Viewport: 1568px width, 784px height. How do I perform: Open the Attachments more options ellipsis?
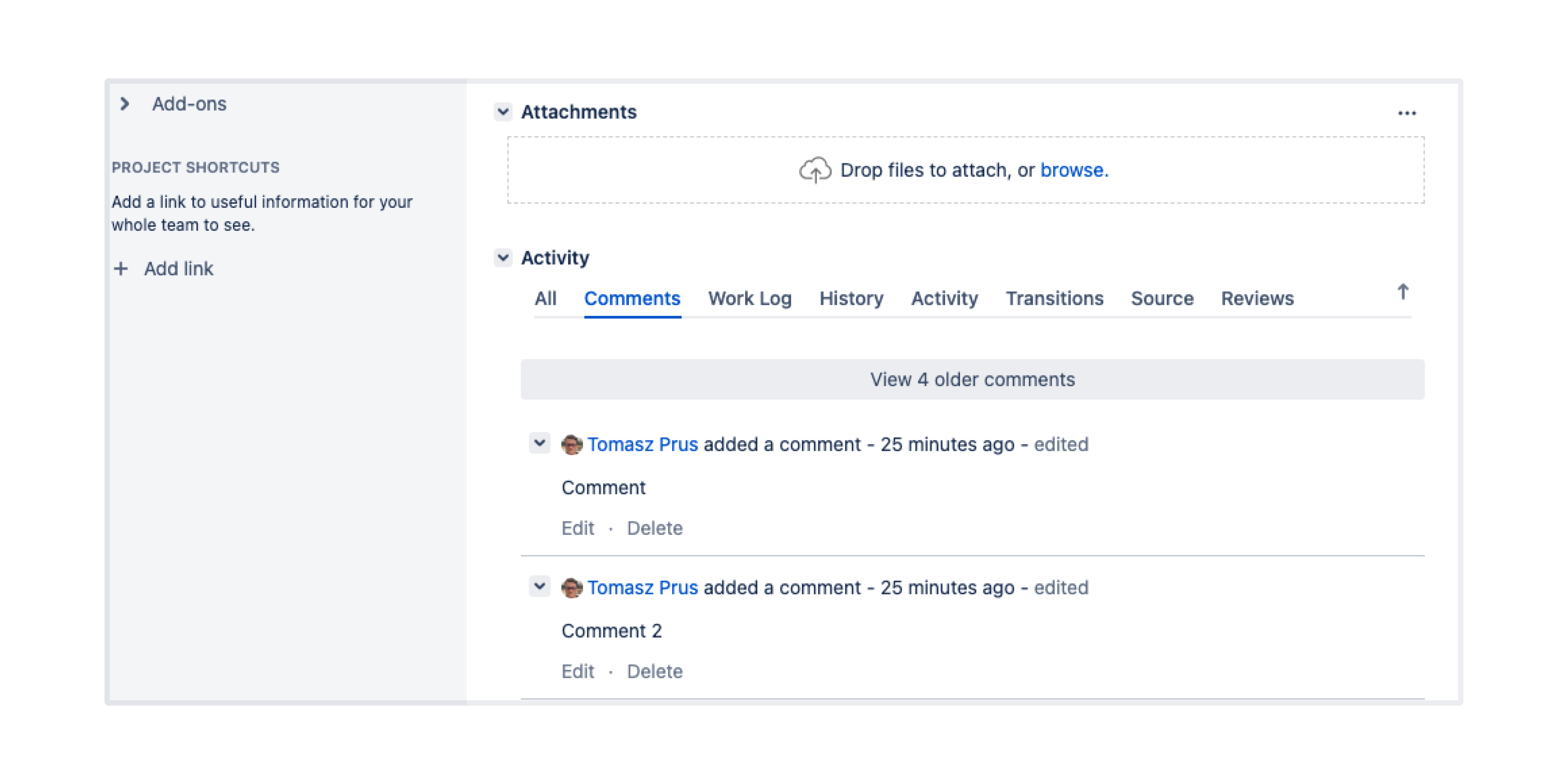point(1407,113)
